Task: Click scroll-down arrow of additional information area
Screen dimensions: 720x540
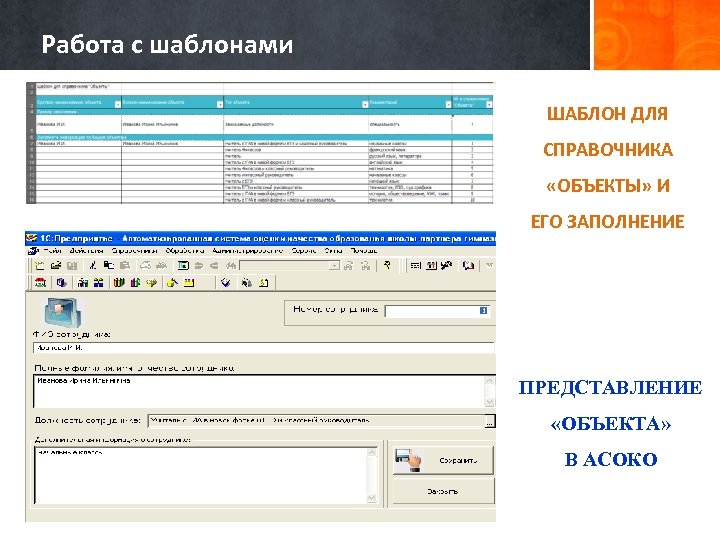Action: click(x=372, y=498)
